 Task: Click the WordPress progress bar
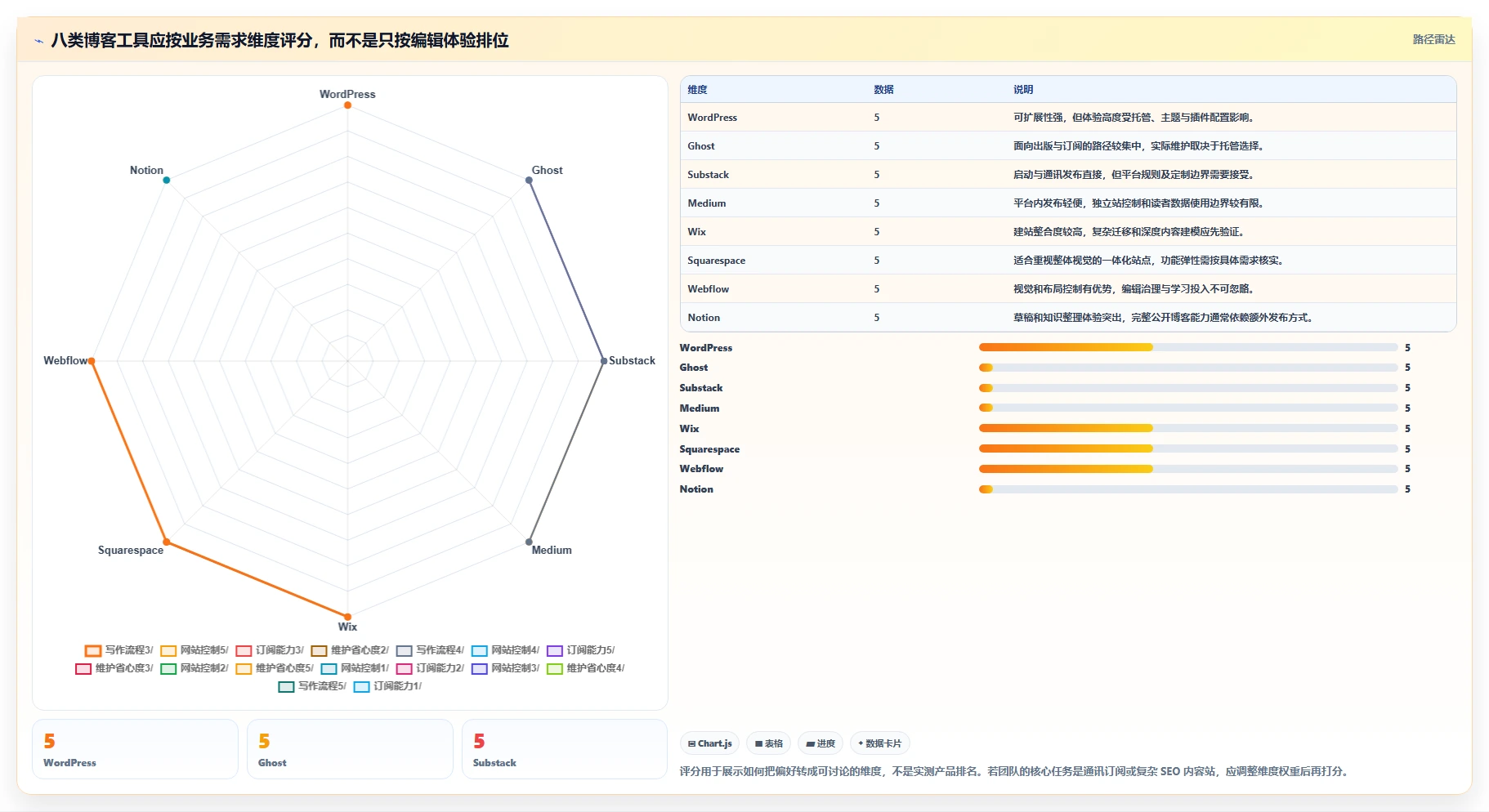(1188, 347)
